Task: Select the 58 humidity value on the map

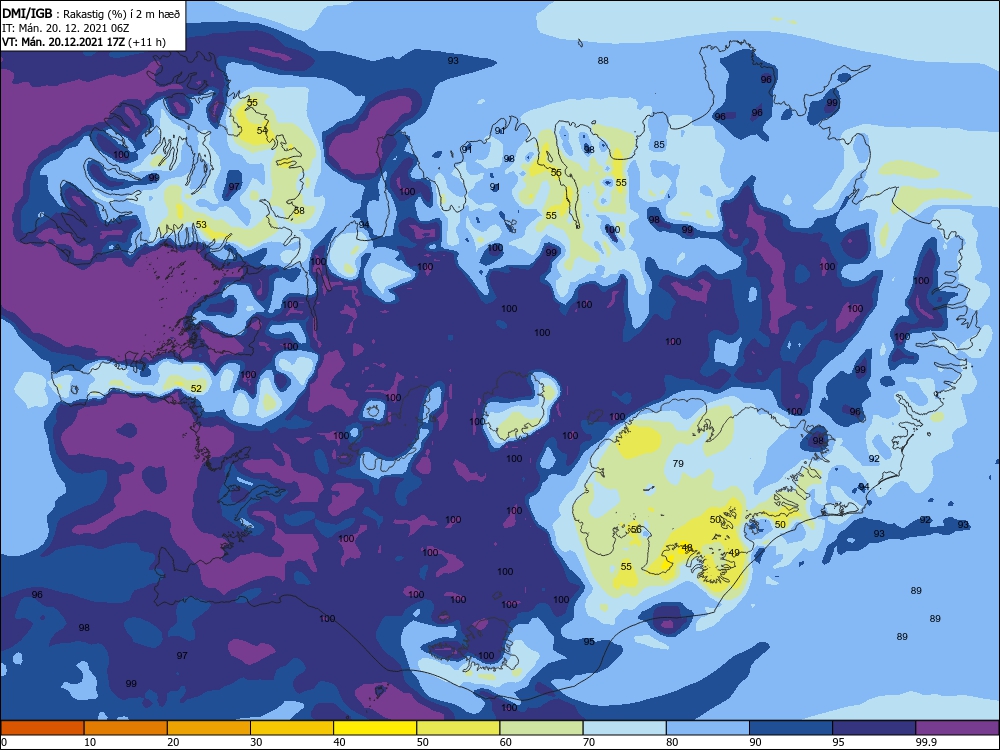Action: pos(299,210)
